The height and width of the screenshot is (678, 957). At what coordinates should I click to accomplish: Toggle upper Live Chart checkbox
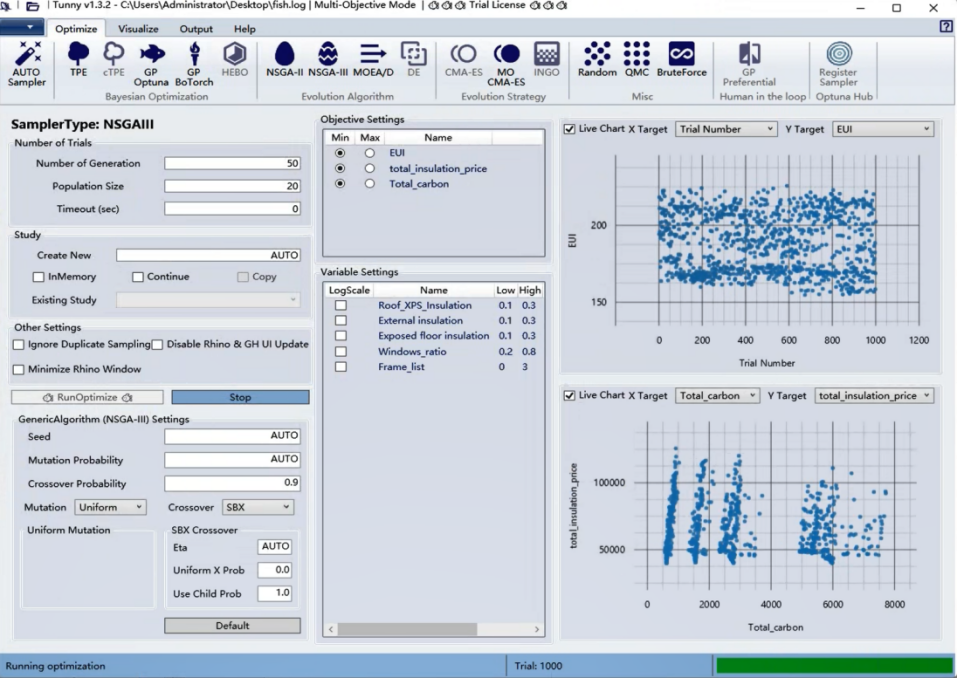click(569, 129)
